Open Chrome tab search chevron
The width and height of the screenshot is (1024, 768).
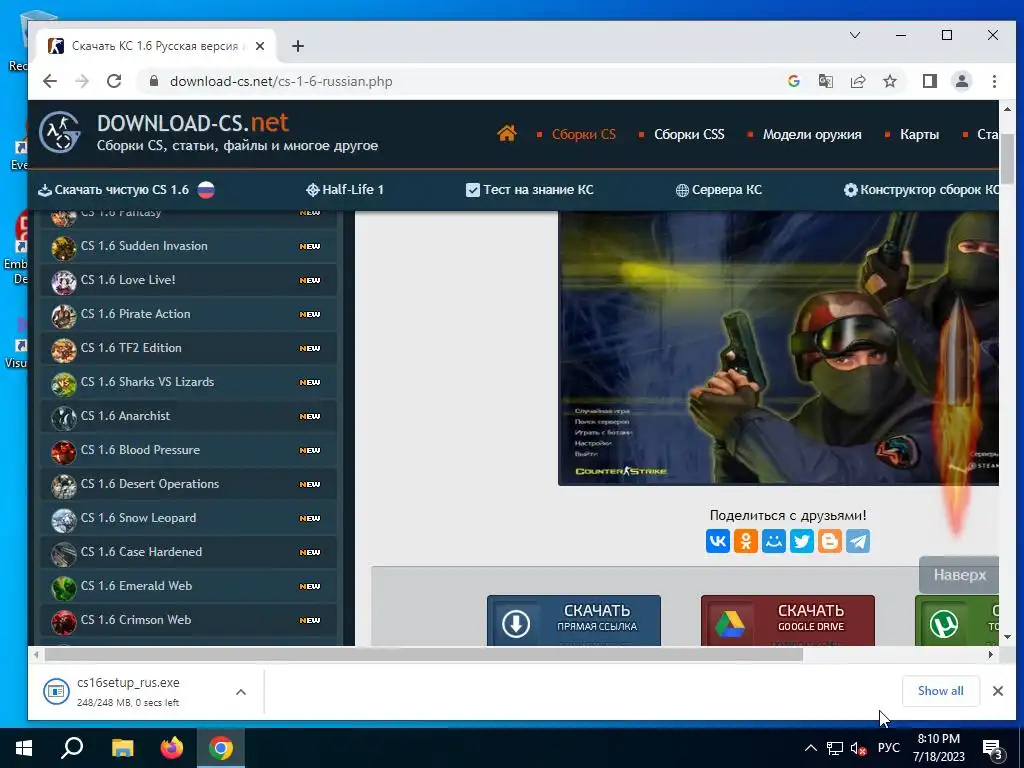click(x=855, y=35)
